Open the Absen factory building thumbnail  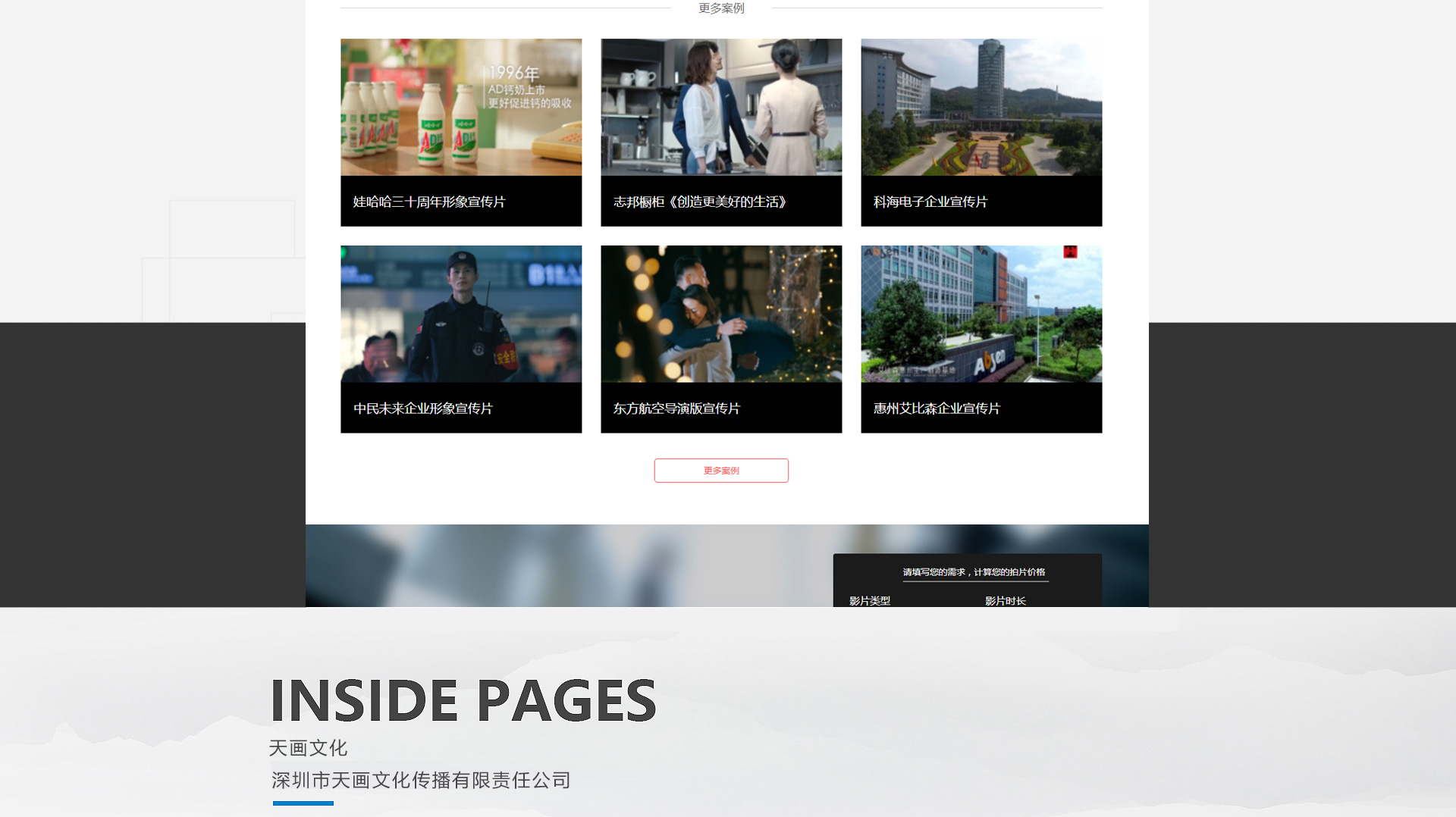pos(981,314)
